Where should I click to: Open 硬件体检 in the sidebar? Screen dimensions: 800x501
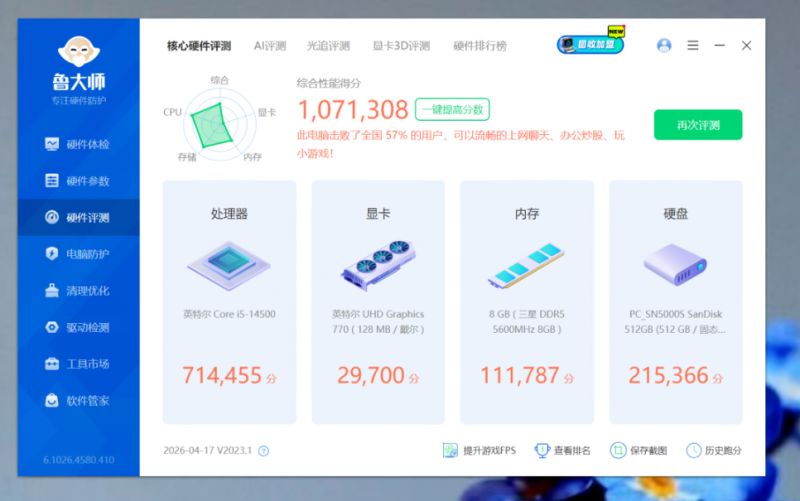point(78,144)
